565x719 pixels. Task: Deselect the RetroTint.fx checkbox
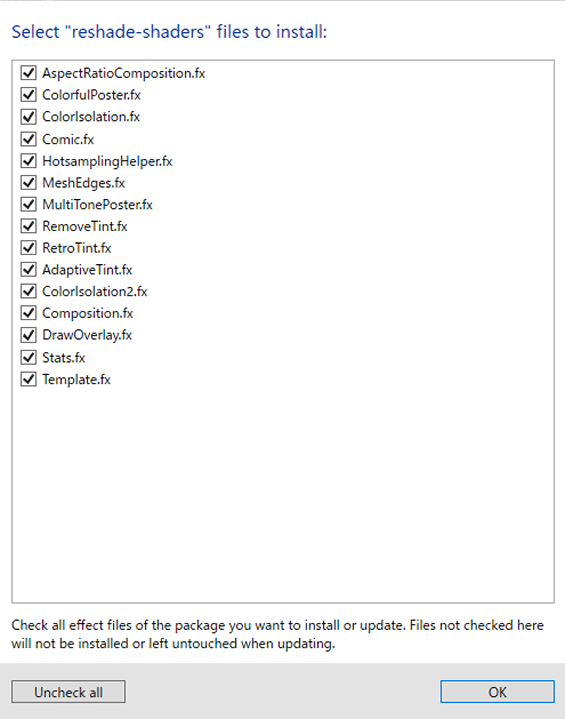(28, 248)
